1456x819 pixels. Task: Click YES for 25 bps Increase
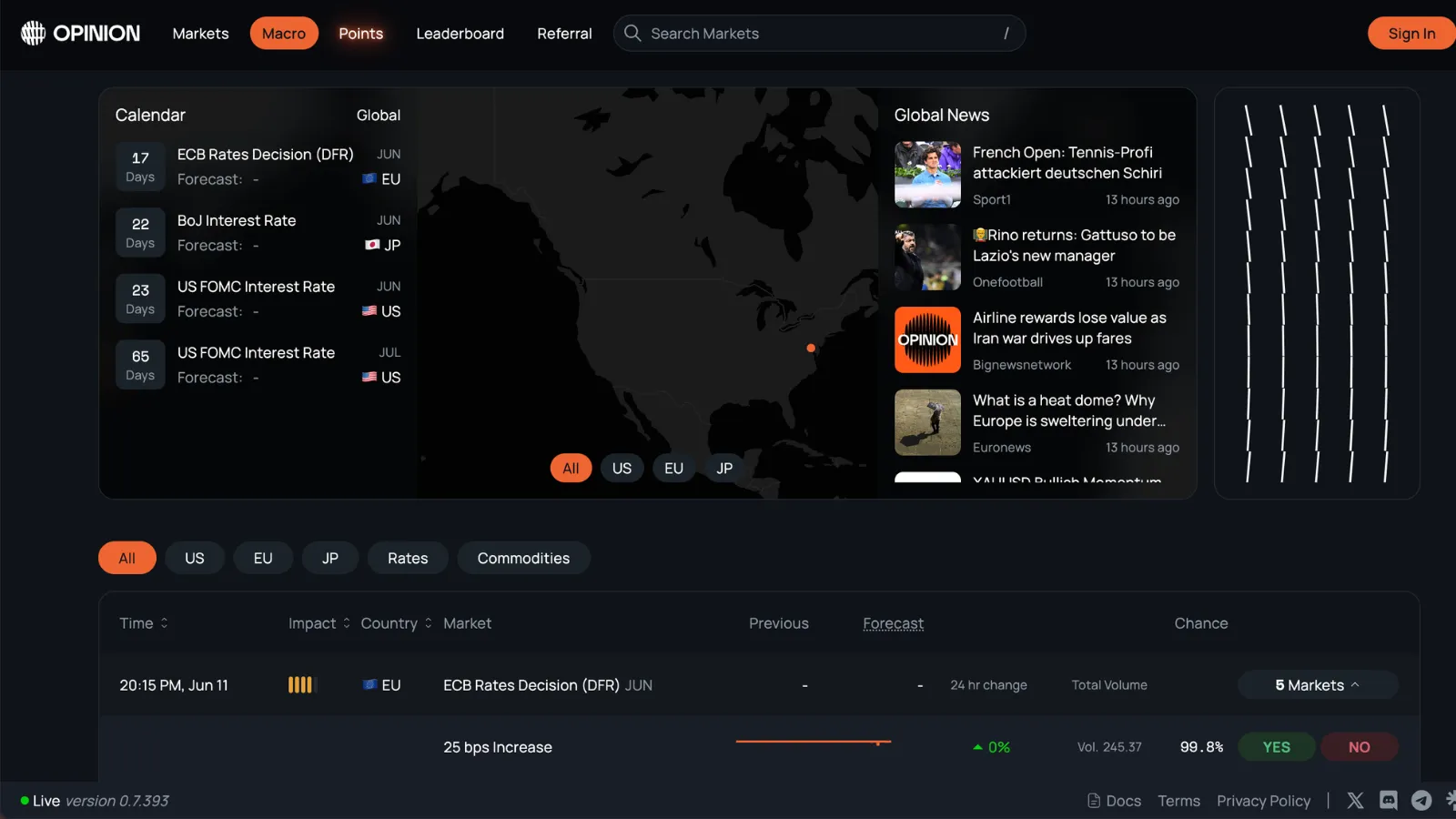(x=1277, y=747)
